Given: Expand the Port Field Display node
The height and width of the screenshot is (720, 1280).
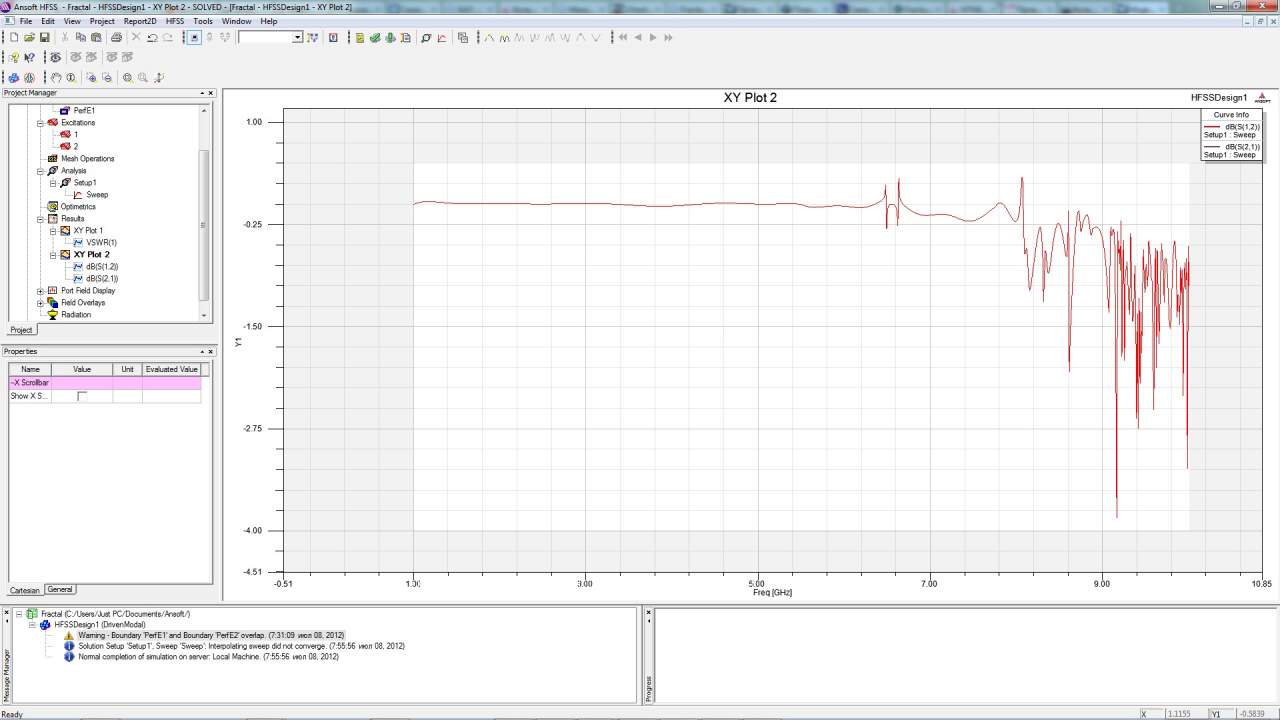Looking at the screenshot, I should (41, 291).
